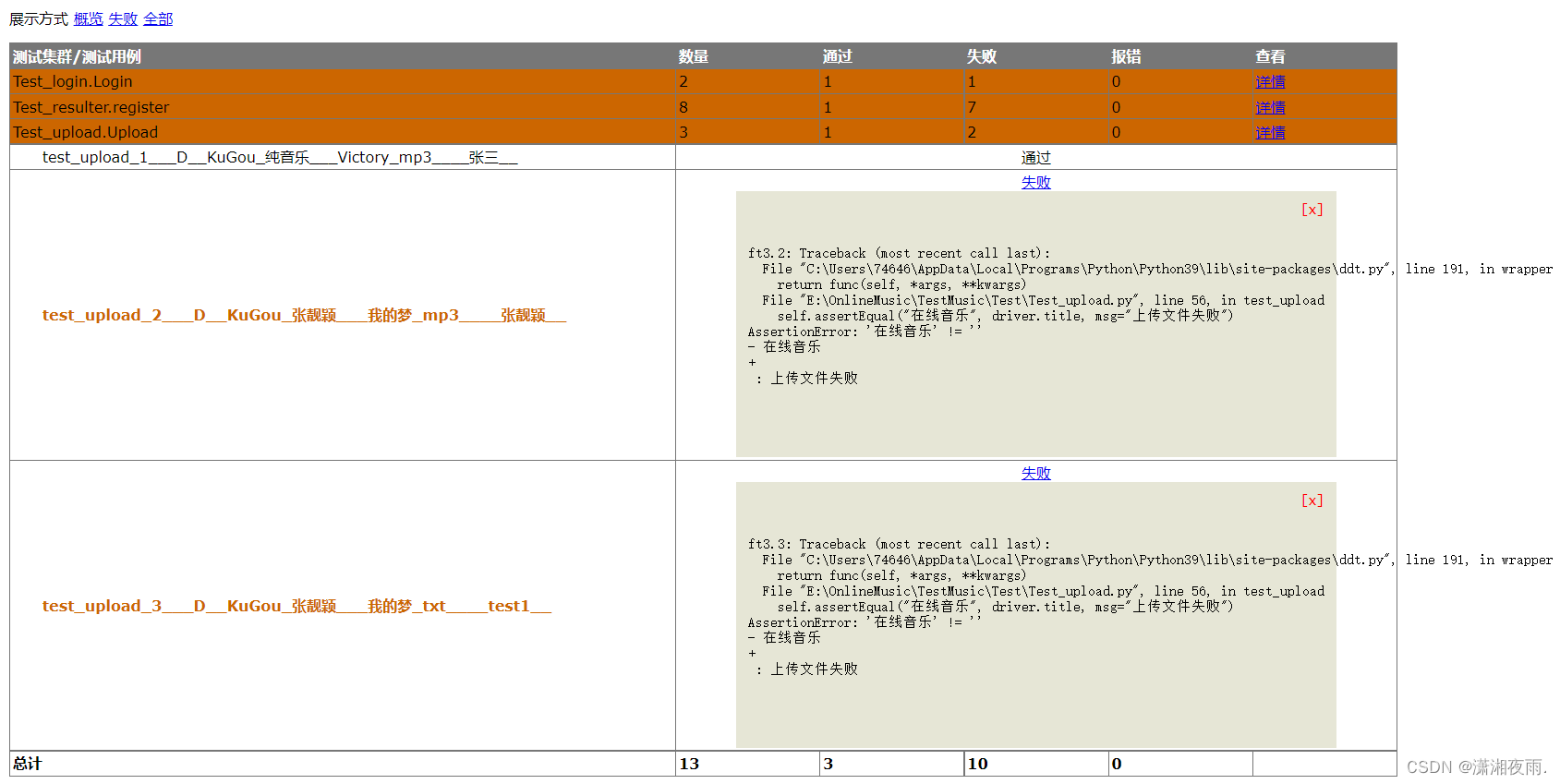Show all tests via 全部 link

pyautogui.click(x=158, y=18)
